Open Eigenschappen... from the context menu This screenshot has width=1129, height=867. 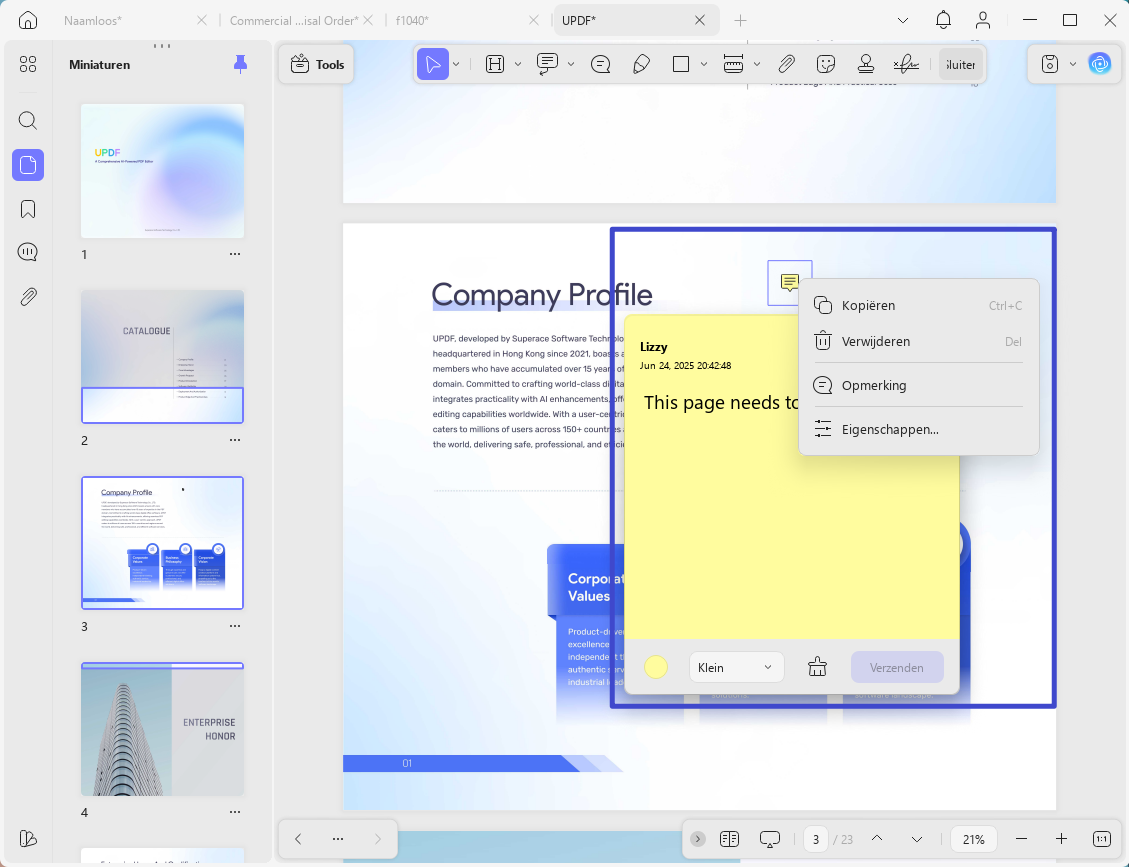[x=918, y=429]
